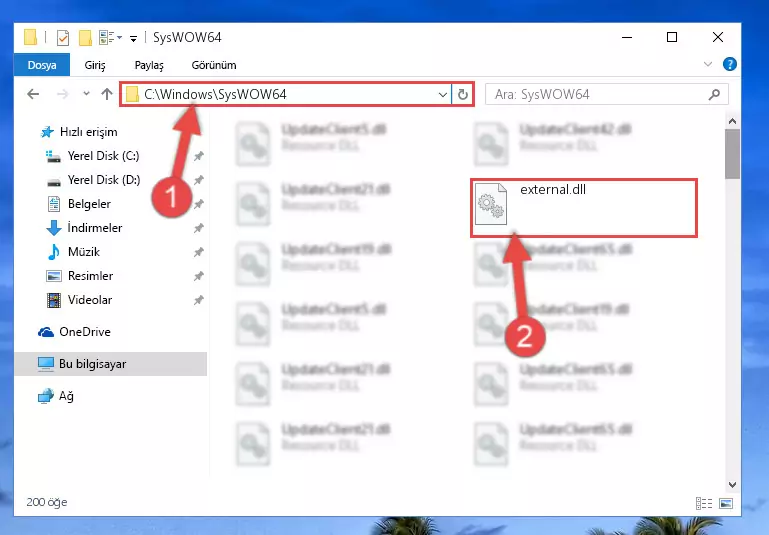This screenshot has height=535, width=769.
Task: Open Belgeler folder in sidebar
Action: (89, 204)
